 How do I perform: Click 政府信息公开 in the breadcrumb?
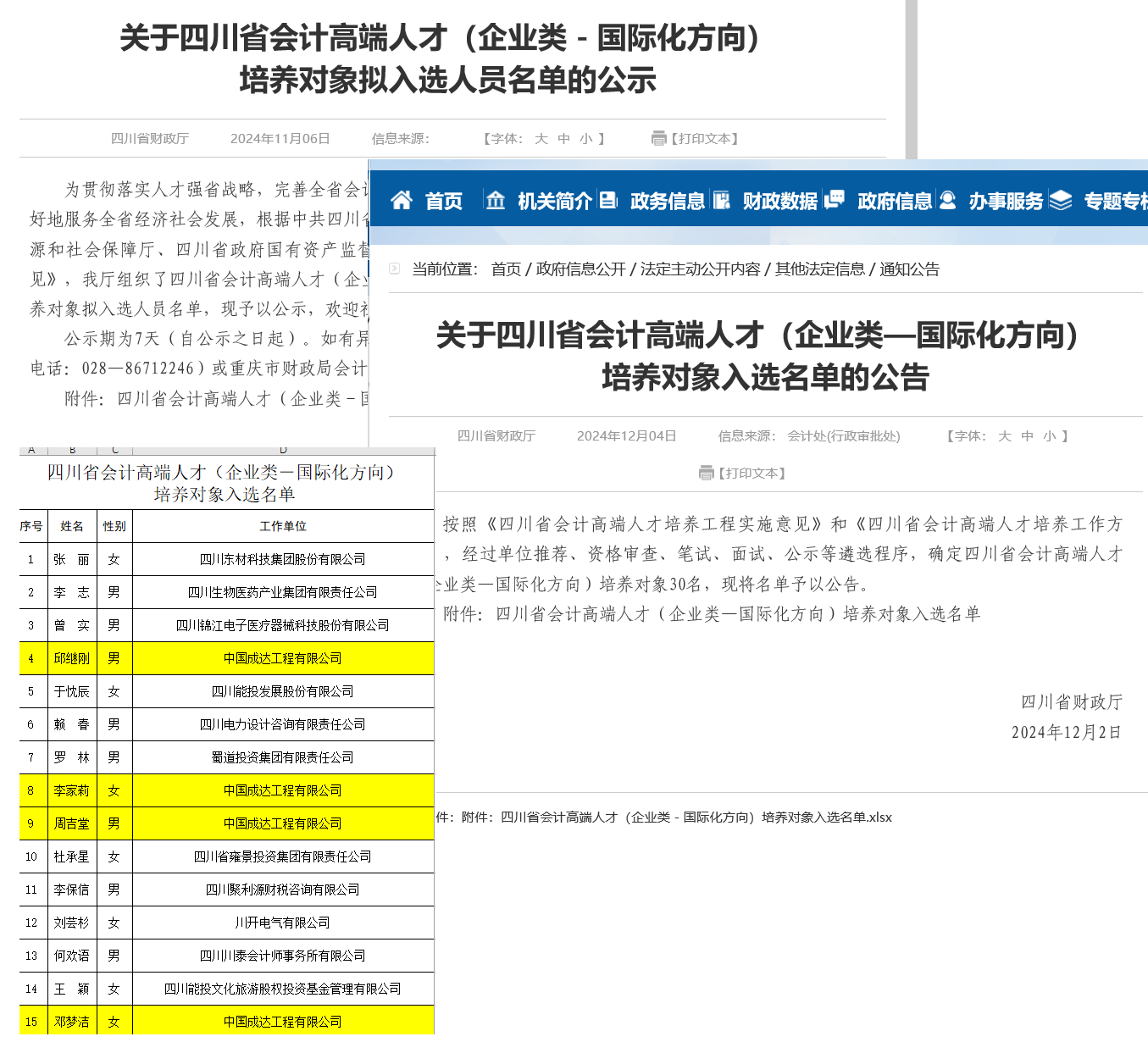(x=581, y=269)
